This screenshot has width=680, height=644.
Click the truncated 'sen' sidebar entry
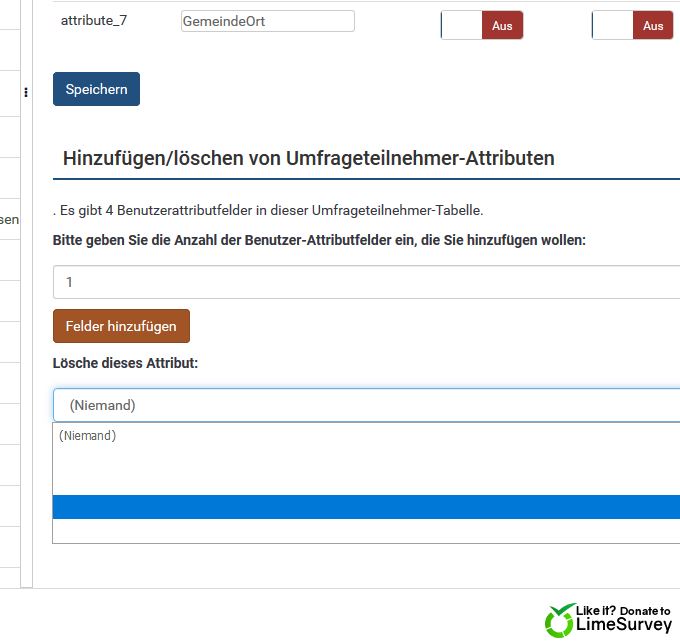[x=9, y=219]
